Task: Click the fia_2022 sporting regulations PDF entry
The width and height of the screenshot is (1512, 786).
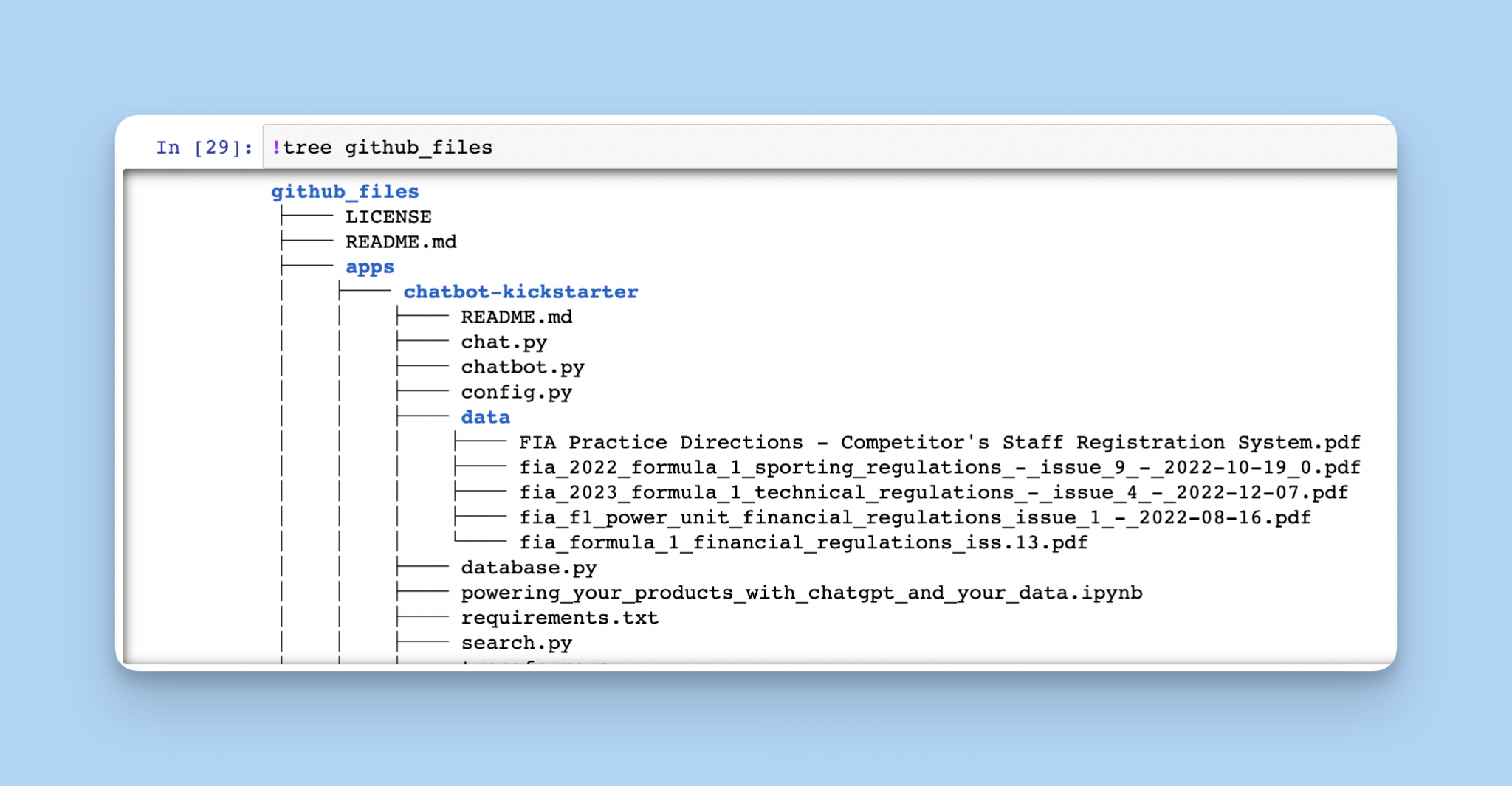Action: (940, 468)
